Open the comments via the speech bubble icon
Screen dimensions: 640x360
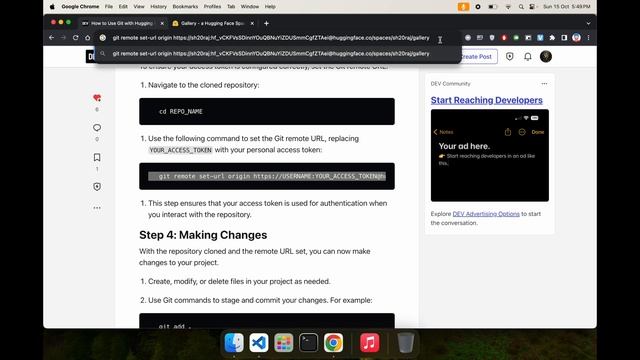pos(97,128)
